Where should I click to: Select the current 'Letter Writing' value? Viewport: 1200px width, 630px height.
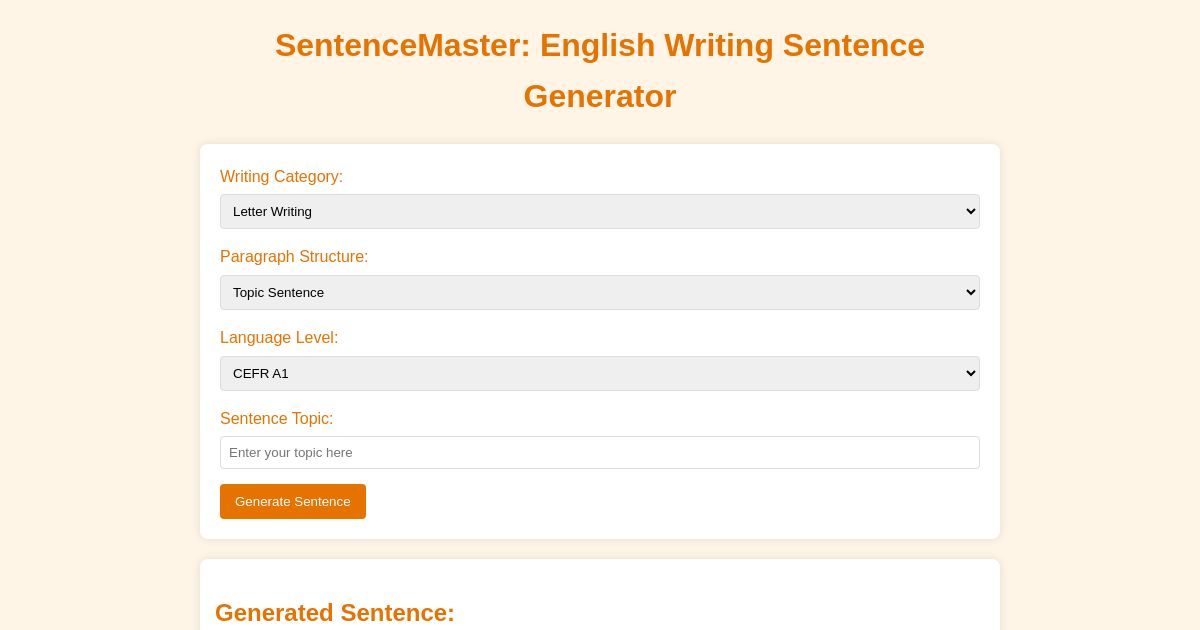point(272,211)
